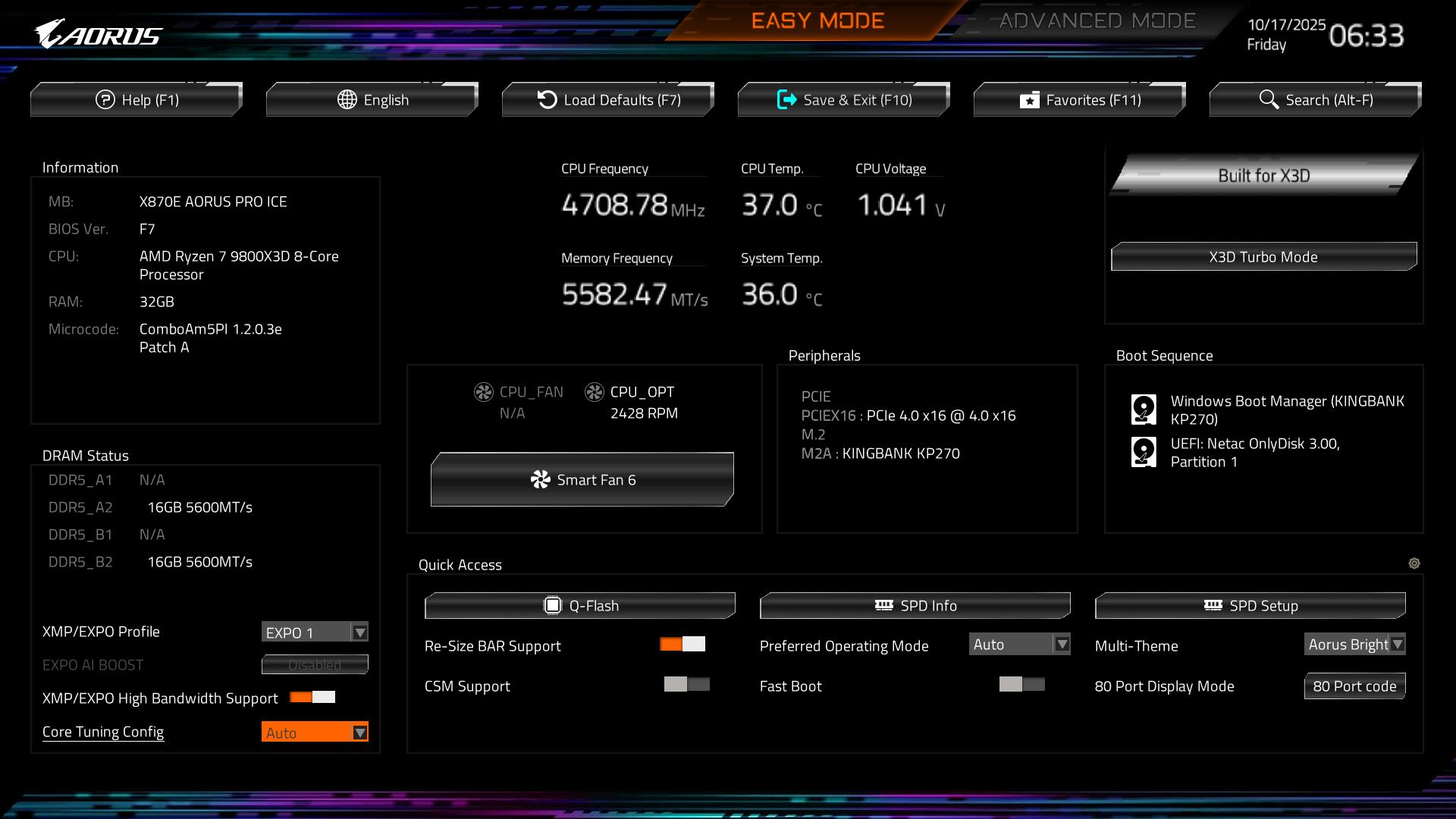This screenshot has height=819, width=1456.
Task: Toggle Re-Size BAR Support switch
Action: [682, 645]
